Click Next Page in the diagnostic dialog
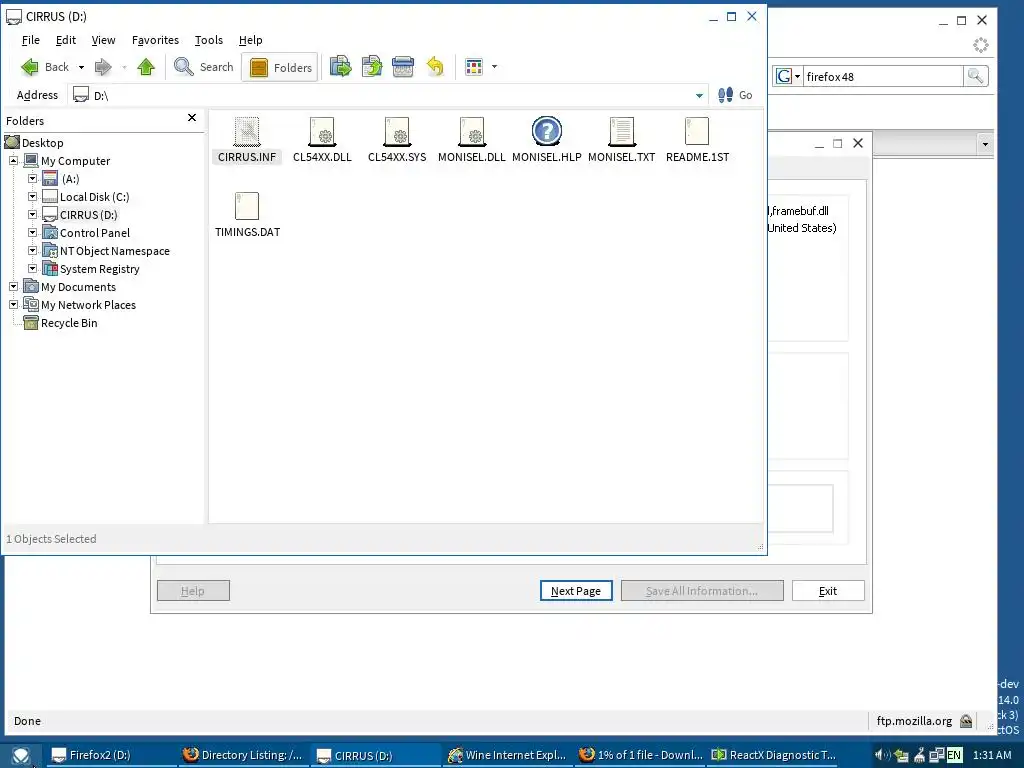Viewport: 1024px width, 768px height. coord(576,590)
